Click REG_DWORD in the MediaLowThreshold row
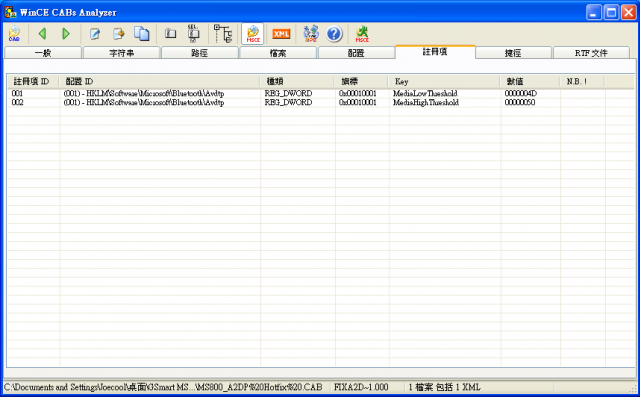This screenshot has width=640, height=397. 288,93
